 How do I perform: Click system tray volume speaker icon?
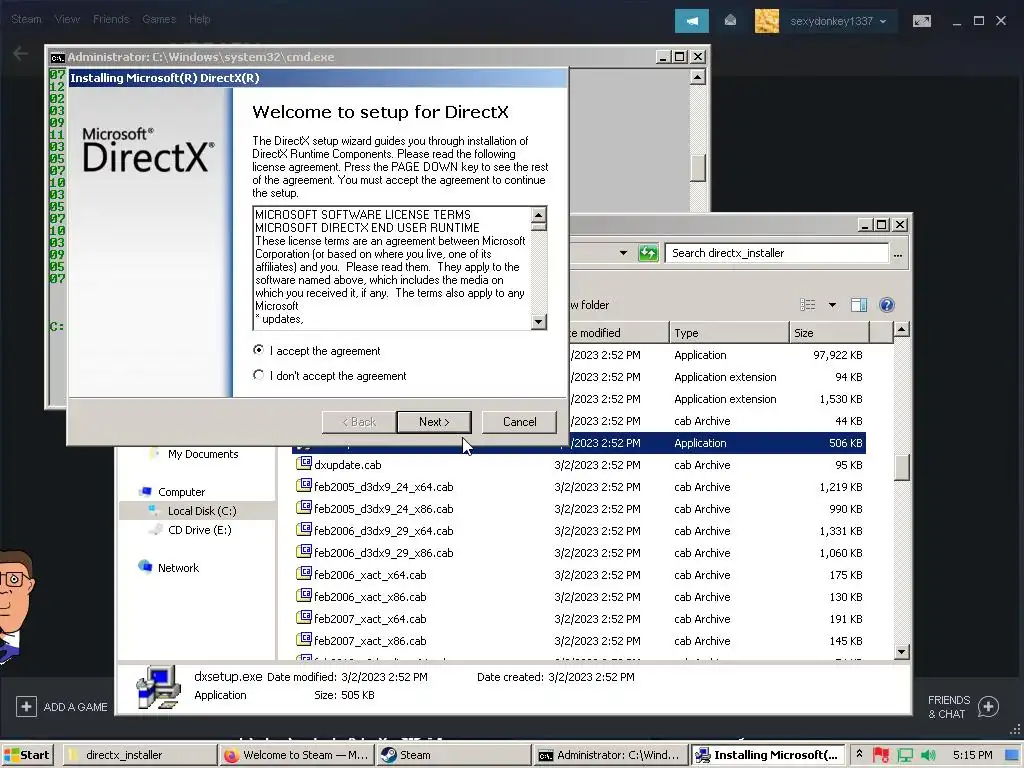point(929,755)
